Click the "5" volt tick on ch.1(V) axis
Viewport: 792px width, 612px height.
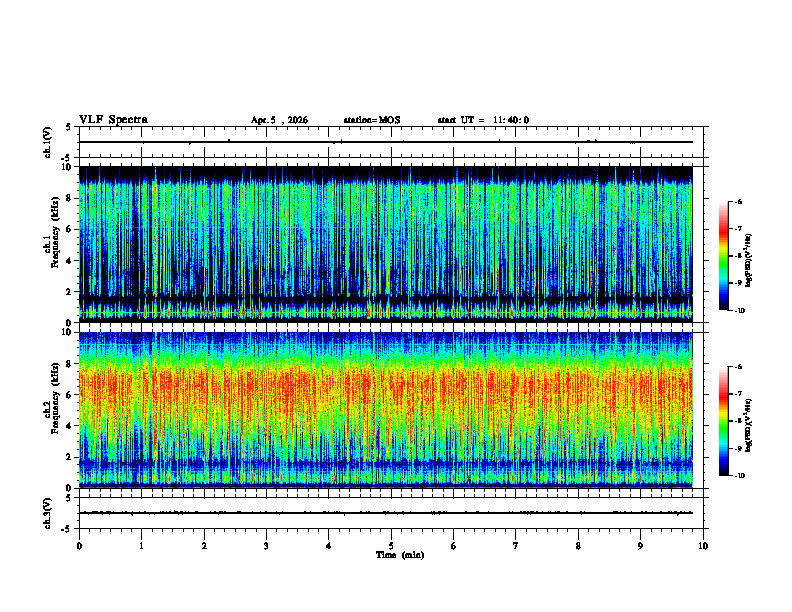pyautogui.click(x=69, y=127)
